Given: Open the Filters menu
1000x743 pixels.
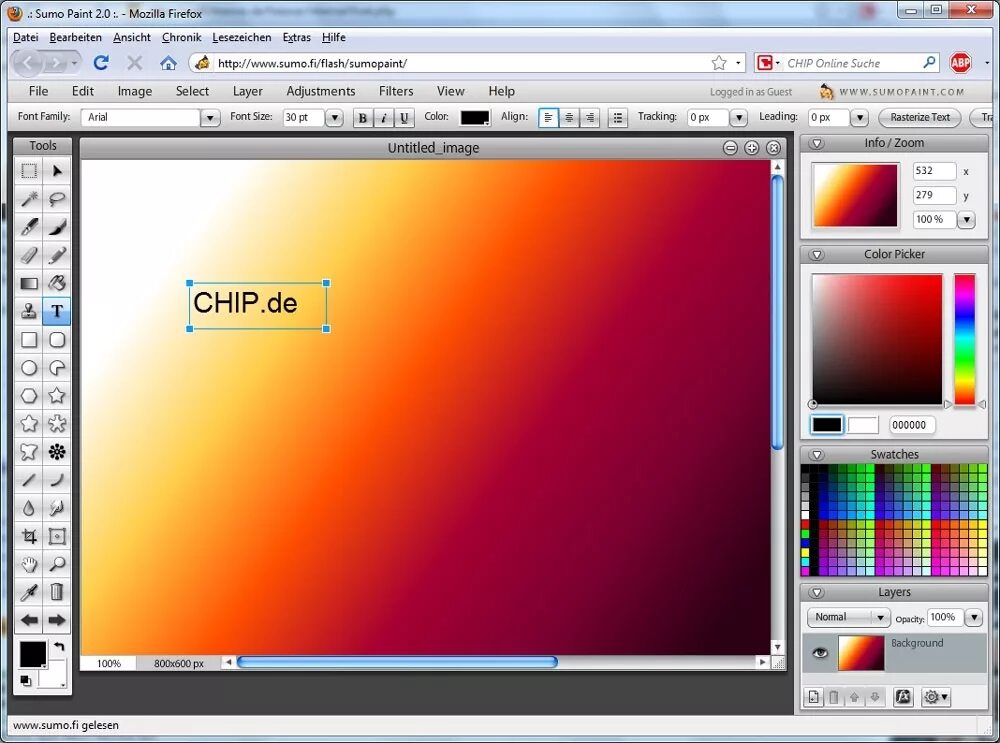Looking at the screenshot, I should tap(396, 91).
